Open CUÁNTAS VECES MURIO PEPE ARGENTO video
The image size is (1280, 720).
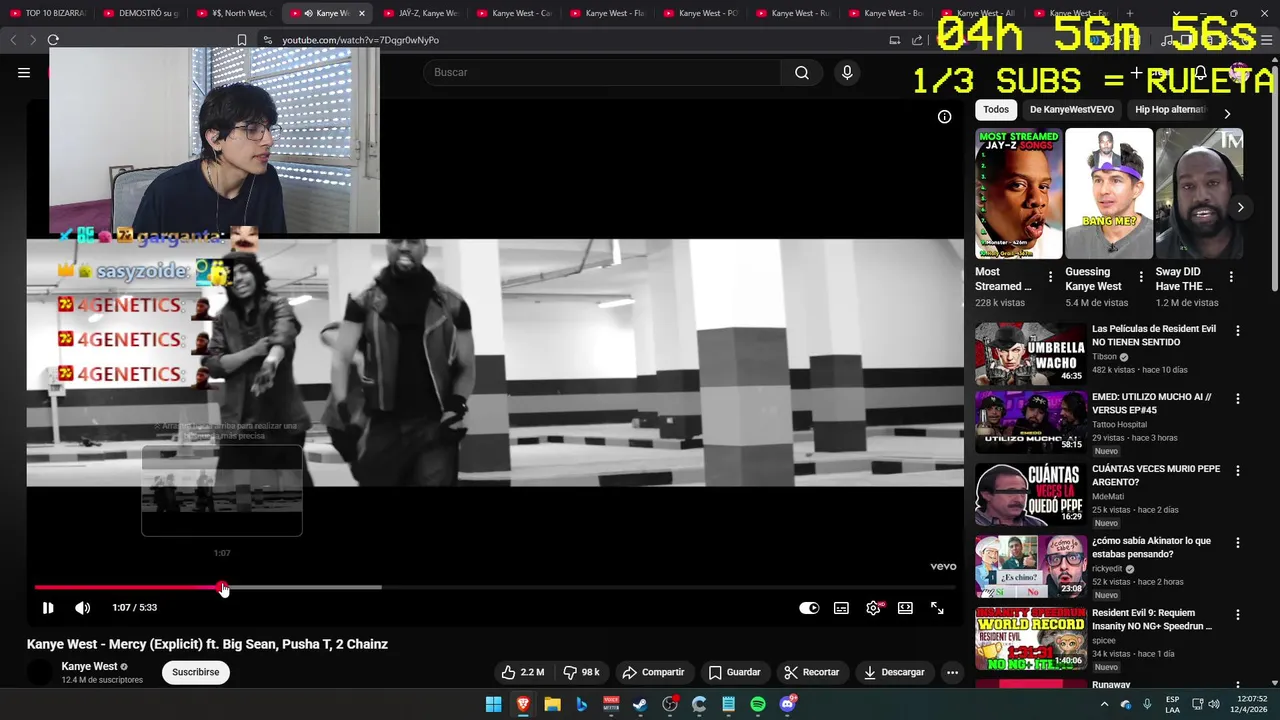[1031, 493]
